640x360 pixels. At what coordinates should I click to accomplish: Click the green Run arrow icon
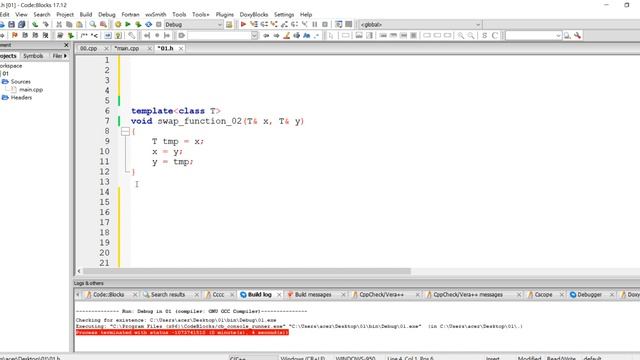tap(128, 24)
